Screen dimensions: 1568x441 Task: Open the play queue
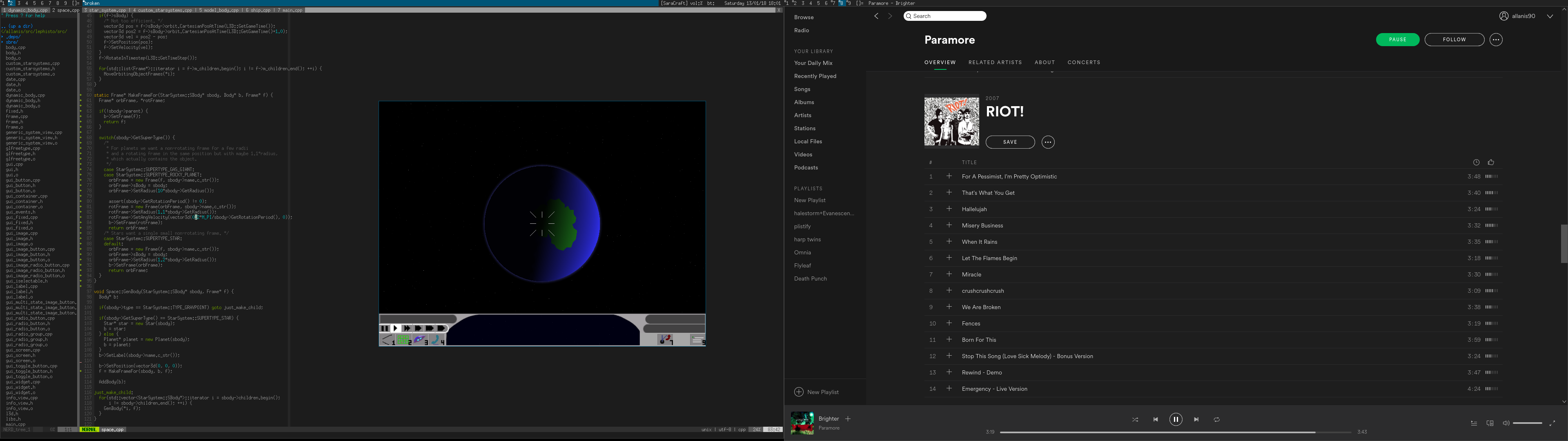(x=1474, y=423)
